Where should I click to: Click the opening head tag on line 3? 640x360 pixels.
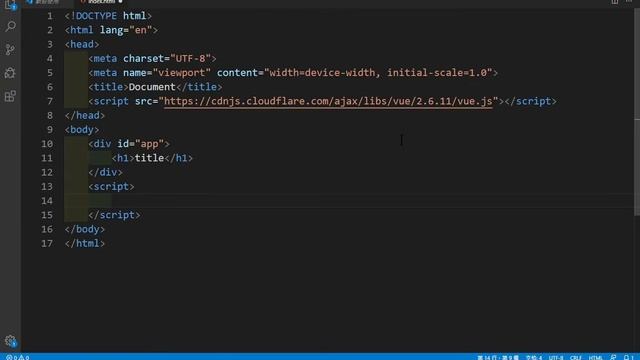82,44
